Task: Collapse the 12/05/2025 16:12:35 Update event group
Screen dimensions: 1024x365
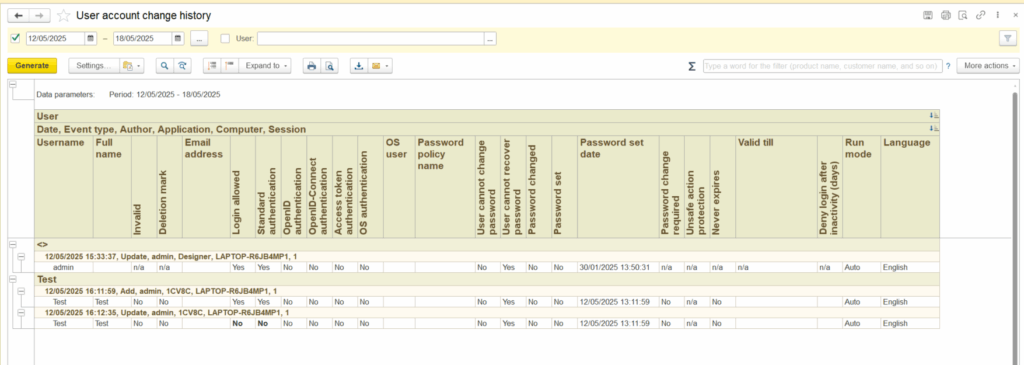Action: 21,312
